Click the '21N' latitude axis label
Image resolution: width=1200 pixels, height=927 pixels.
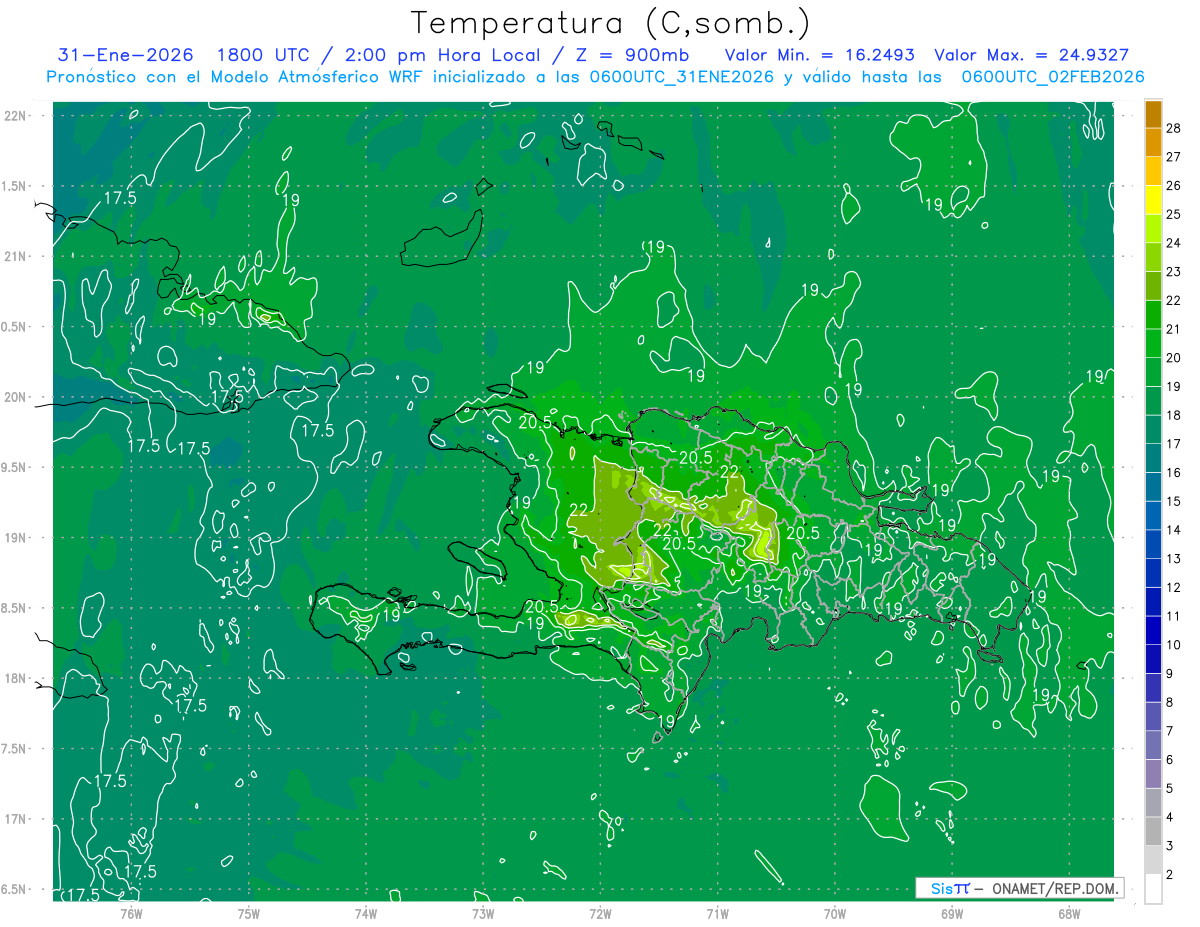16,257
